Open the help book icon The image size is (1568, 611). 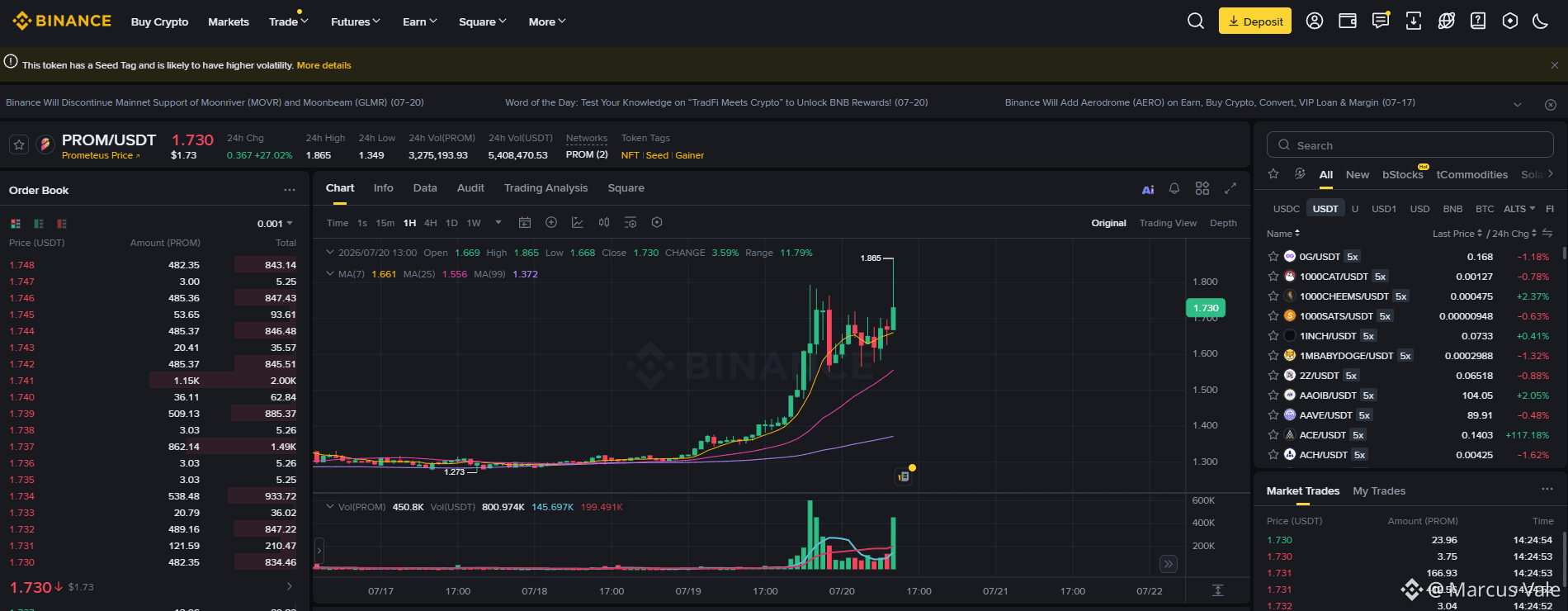click(x=1478, y=21)
